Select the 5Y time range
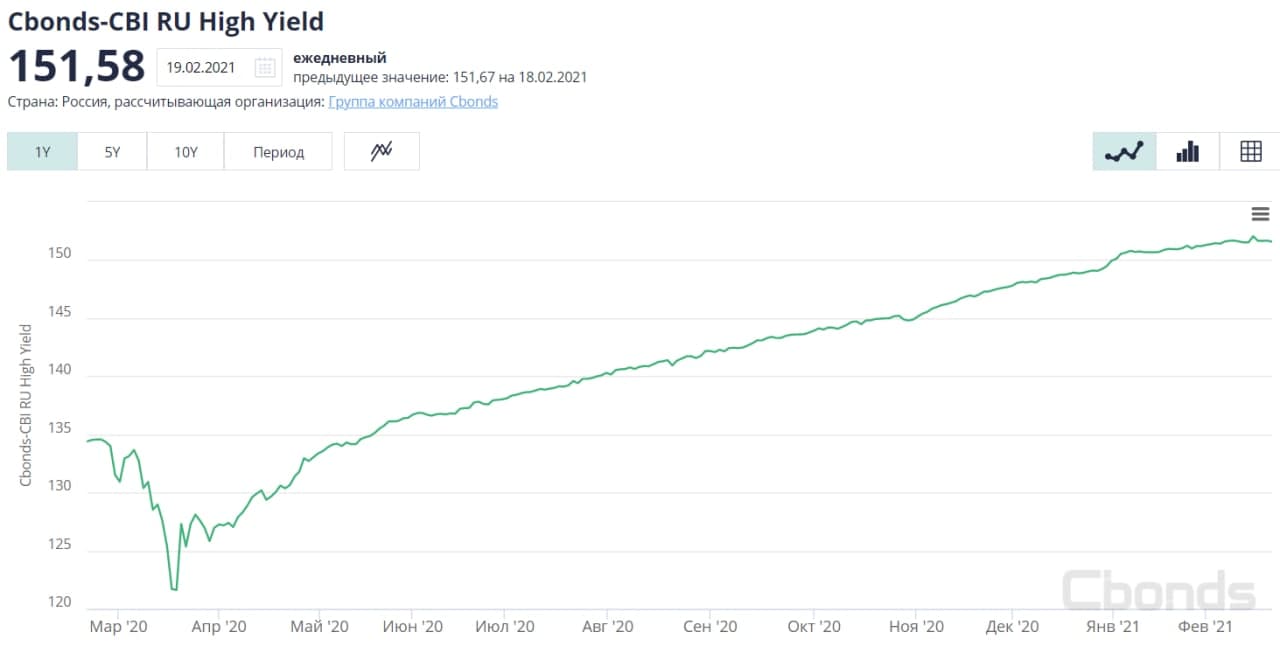The width and height of the screenshot is (1280, 646). point(112,152)
